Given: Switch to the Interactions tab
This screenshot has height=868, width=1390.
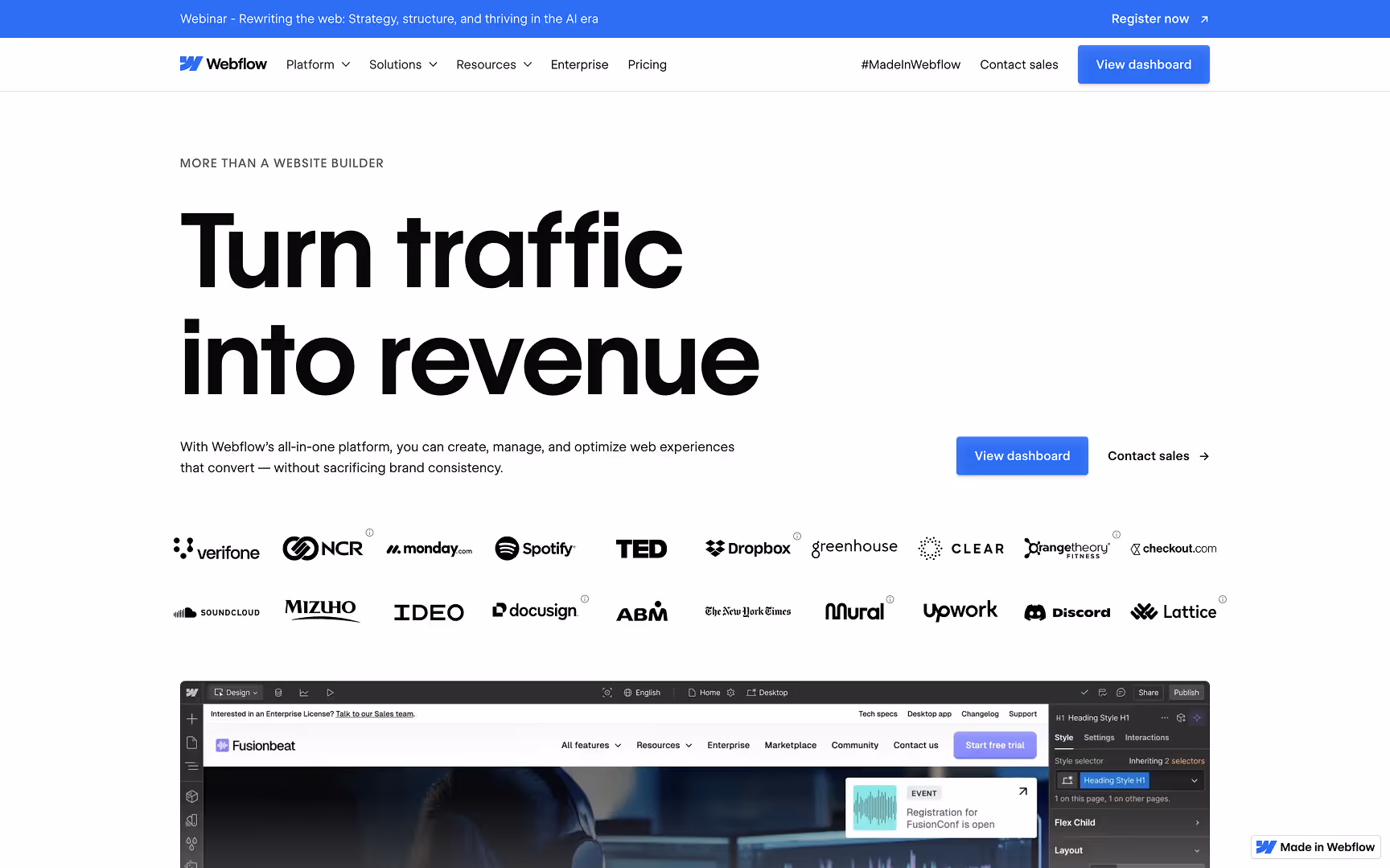Looking at the screenshot, I should pos(1147,738).
